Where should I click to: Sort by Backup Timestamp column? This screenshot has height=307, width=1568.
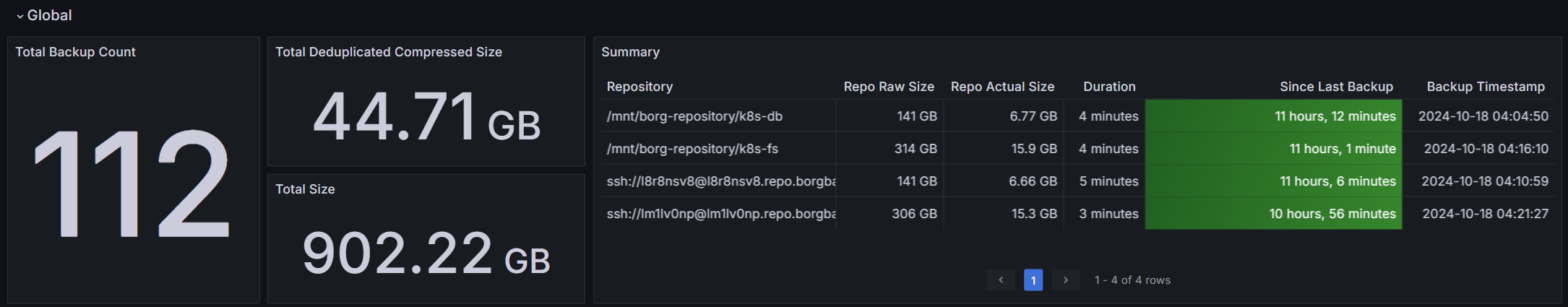[1486, 87]
